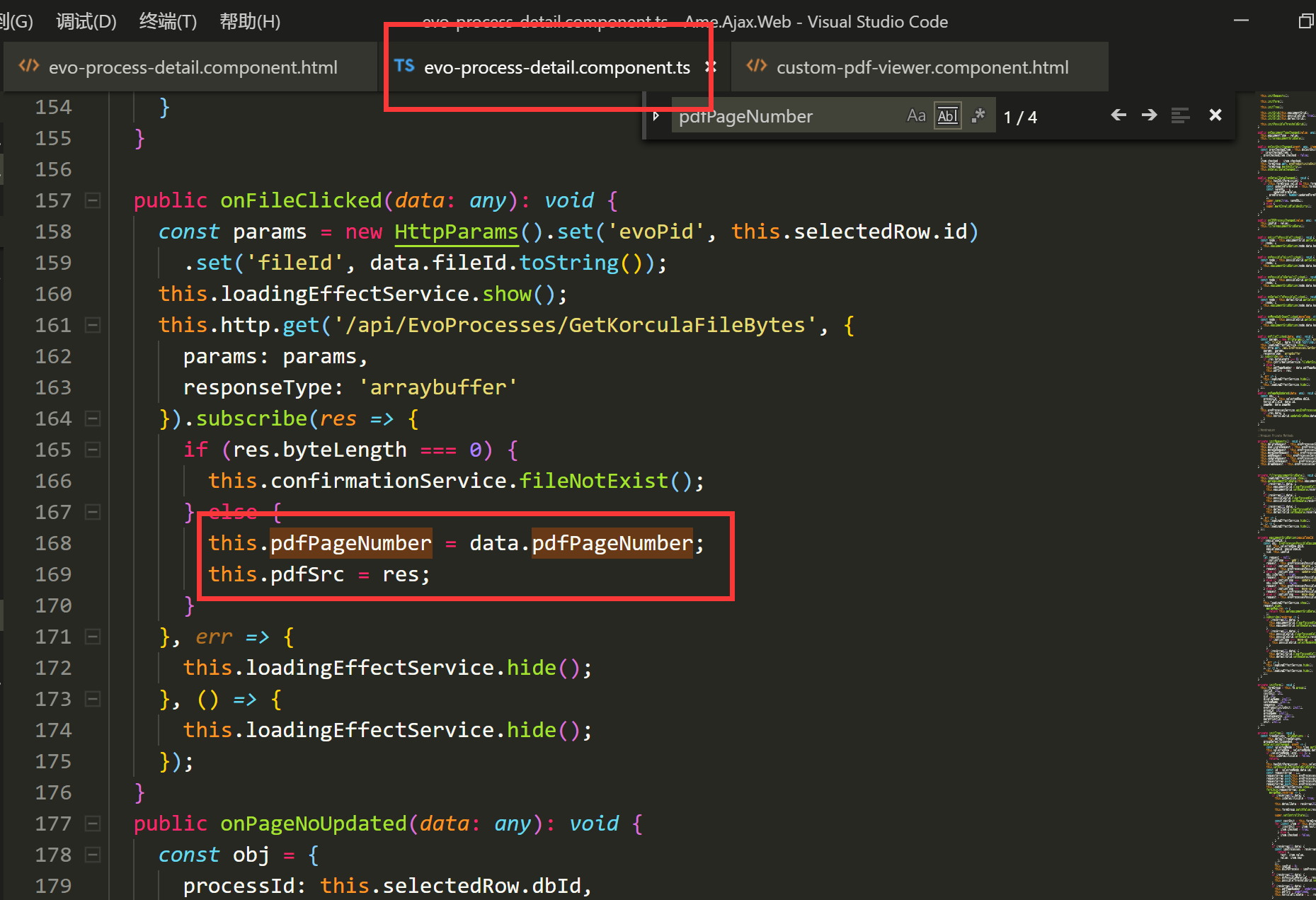Click the next match arrow in the Find widget
This screenshot has height=900, width=1316.
coord(1149,115)
